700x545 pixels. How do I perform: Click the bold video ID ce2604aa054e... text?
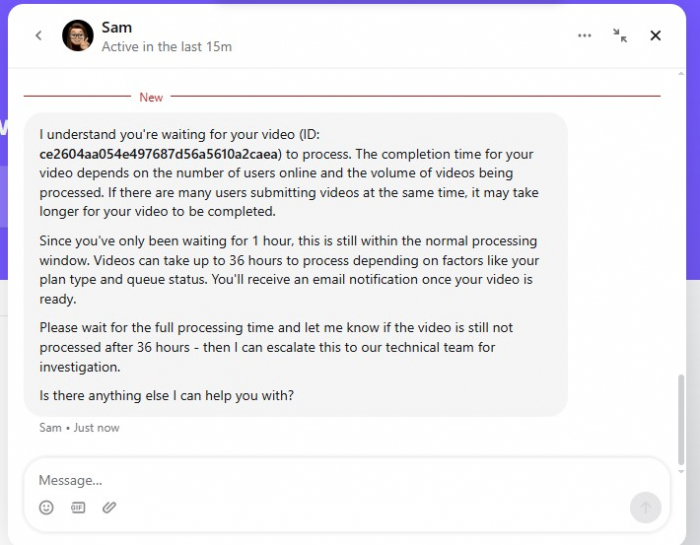(158, 154)
